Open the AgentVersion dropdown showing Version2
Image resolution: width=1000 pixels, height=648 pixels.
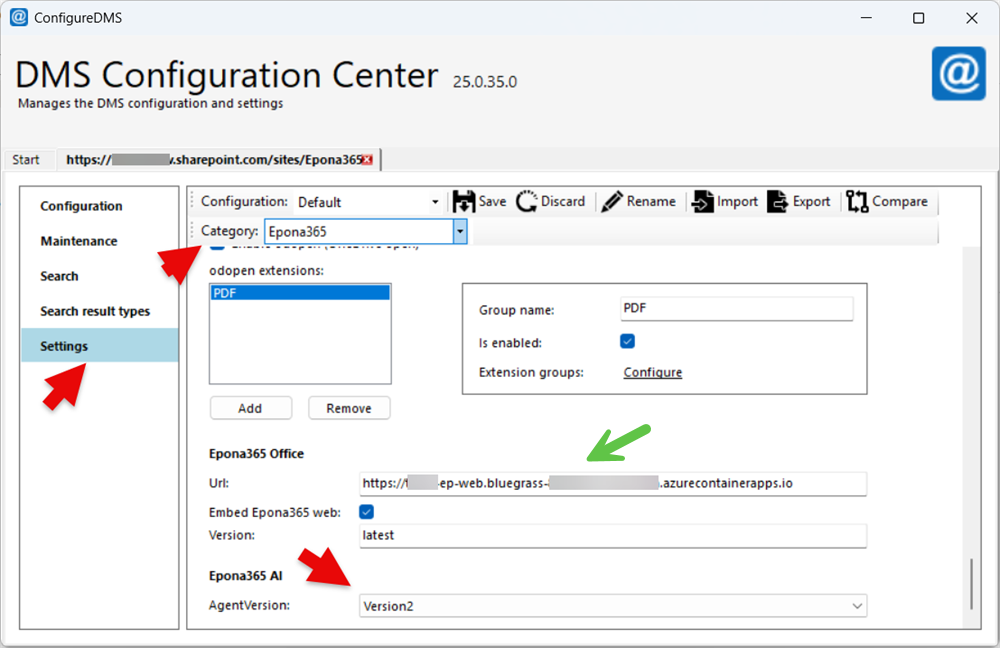[x=613, y=606]
